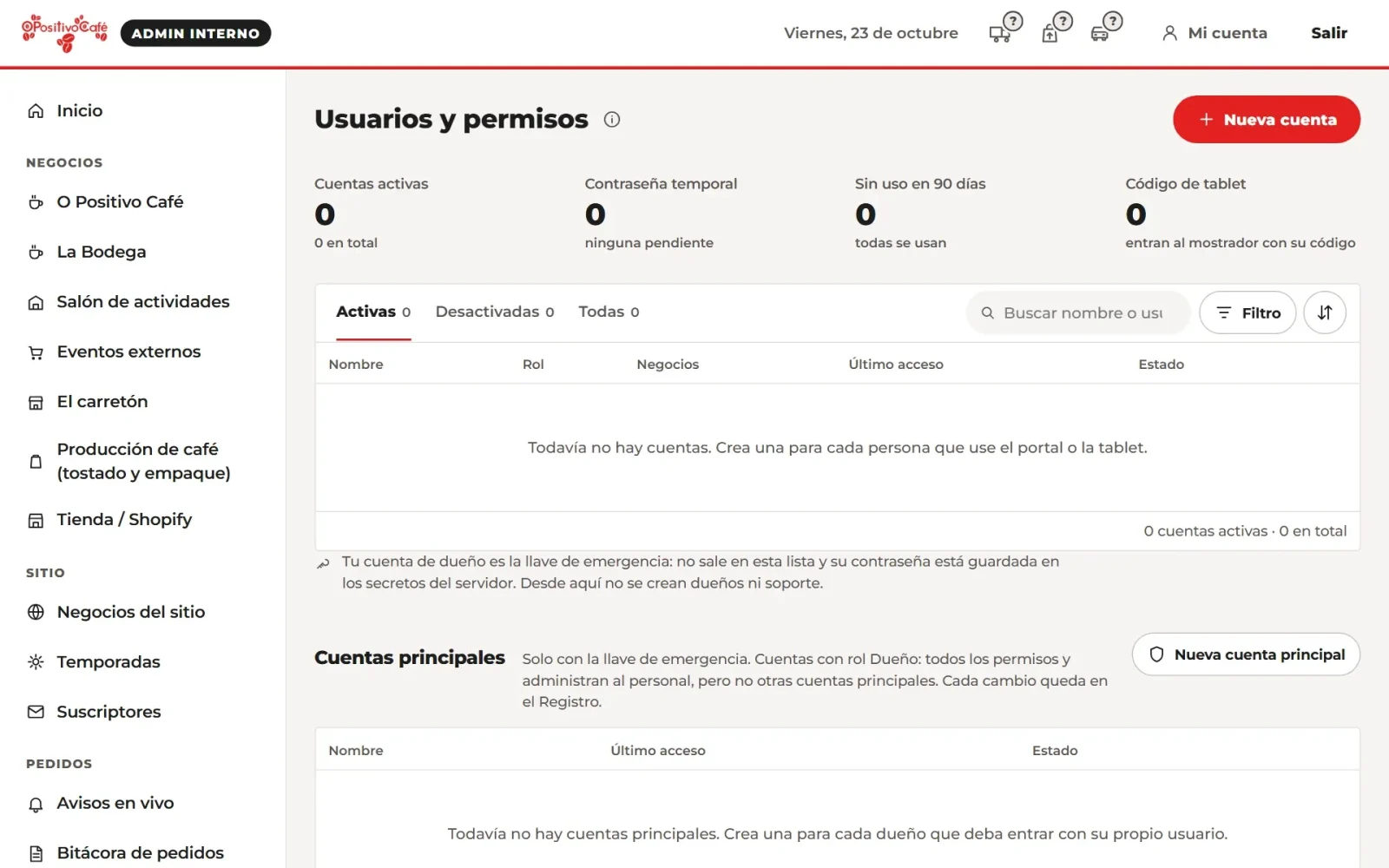Click the Estado header in accounts table
The width and height of the screenshot is (1389, 868).
point(1162,365)
